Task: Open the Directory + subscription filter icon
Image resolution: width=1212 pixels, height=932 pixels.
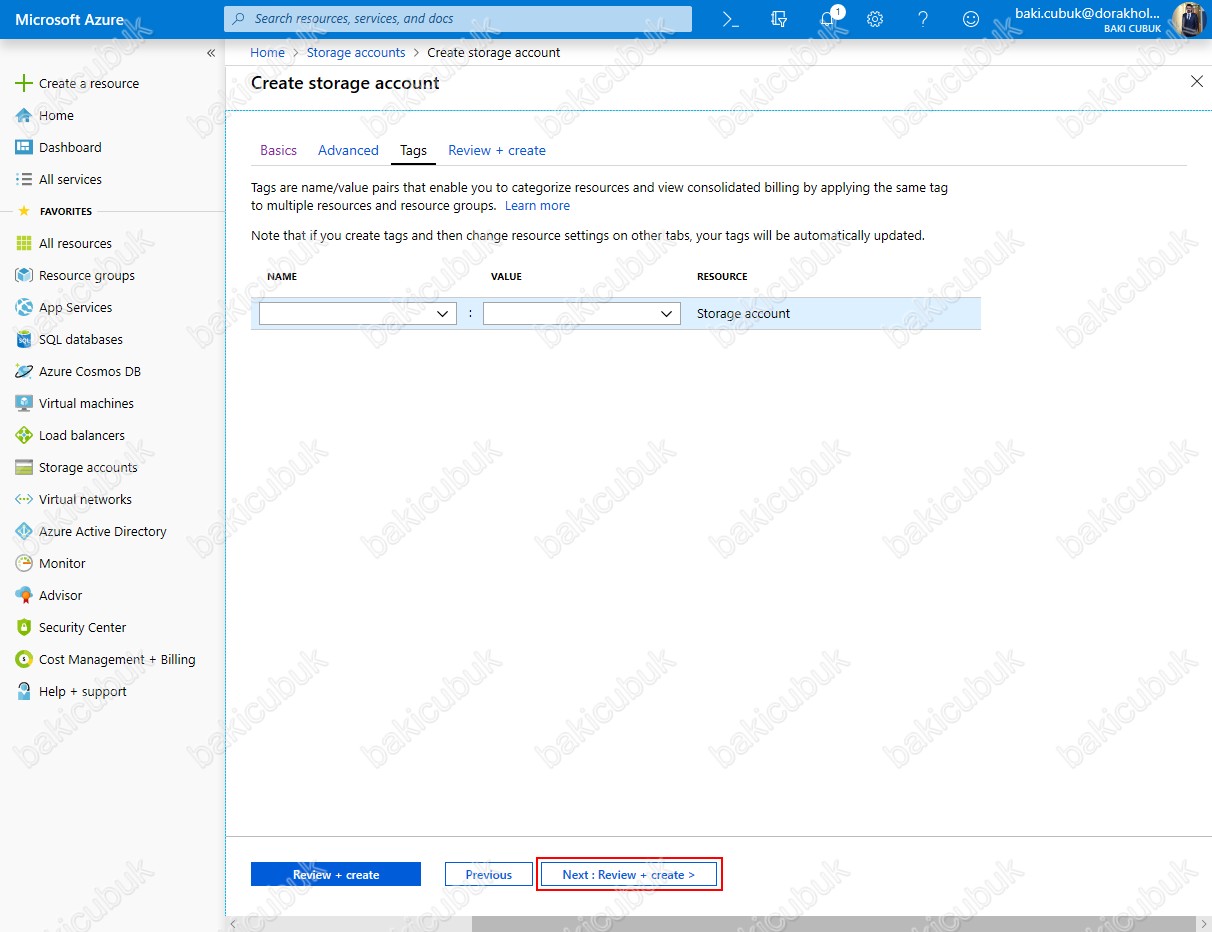Action: coord(779,19)
